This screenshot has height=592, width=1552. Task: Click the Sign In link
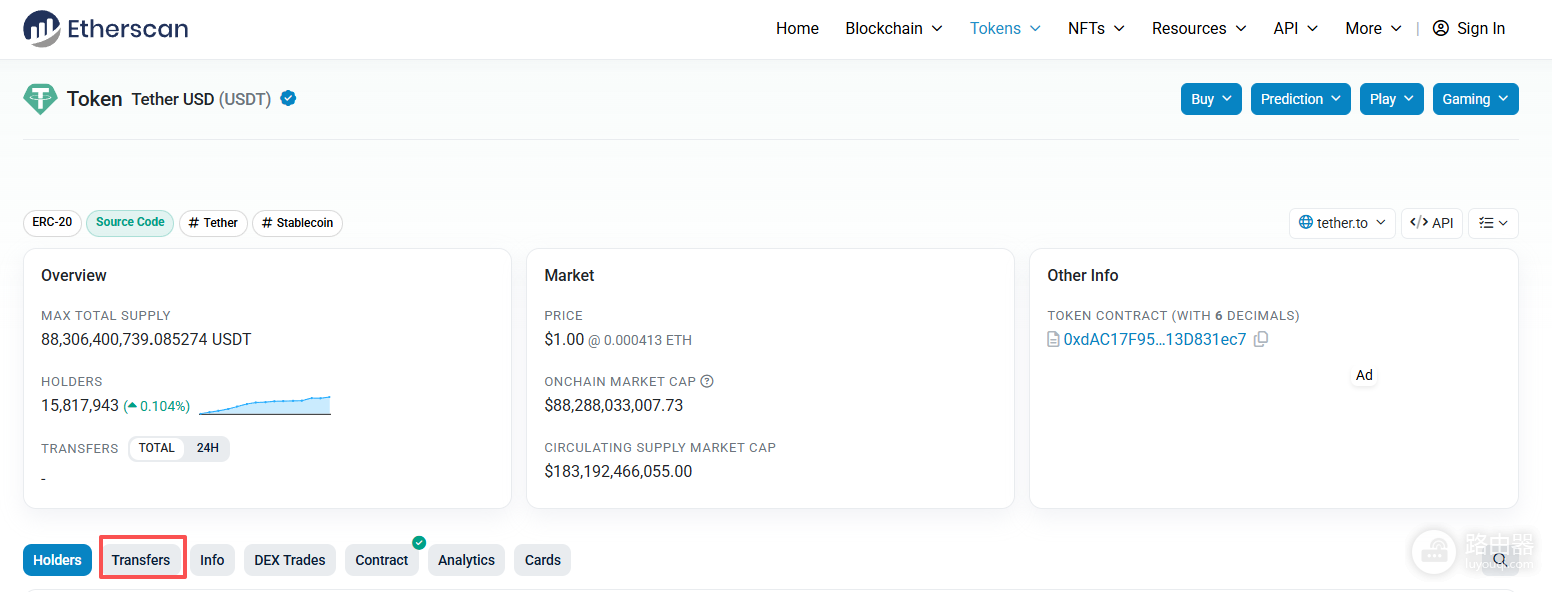coord(1469,28)
